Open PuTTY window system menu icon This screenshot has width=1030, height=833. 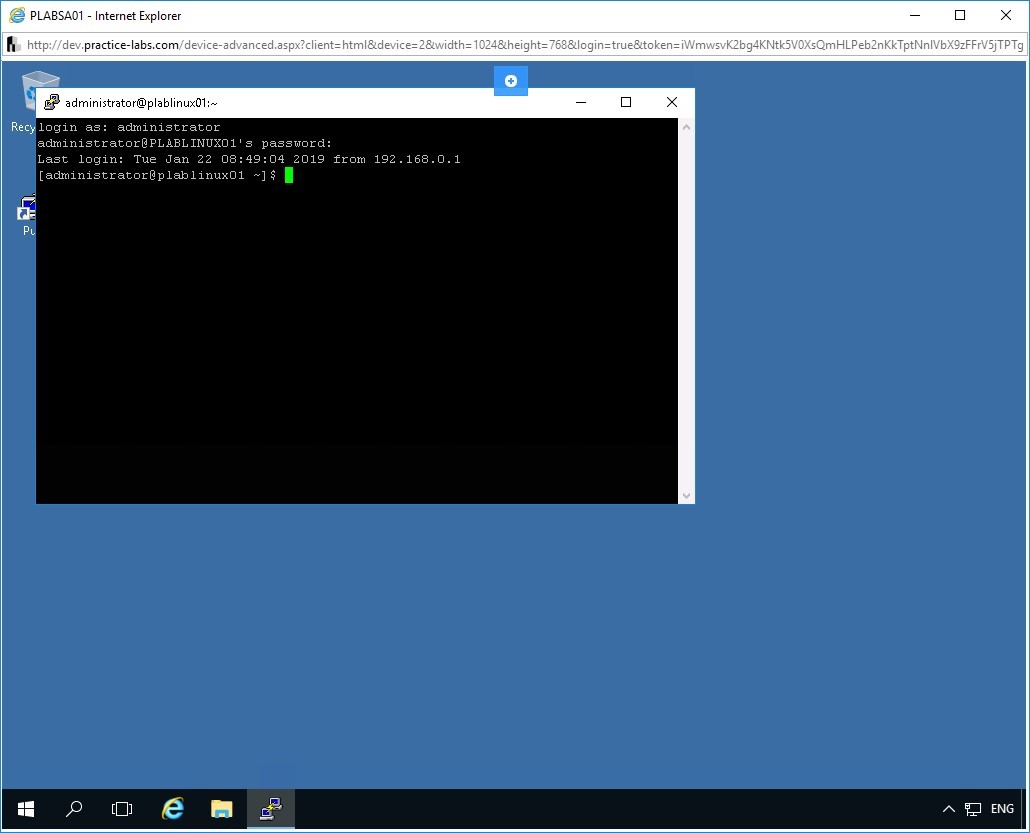coord(51,102)
